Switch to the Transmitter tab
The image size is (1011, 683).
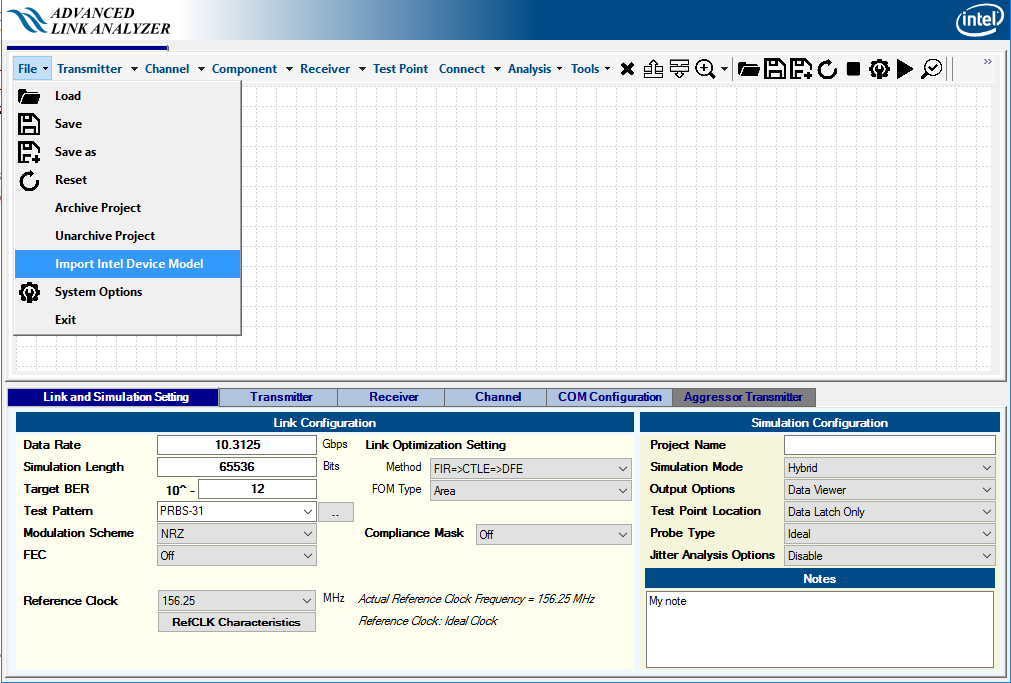pyautogui.click(x=281, y=397)
